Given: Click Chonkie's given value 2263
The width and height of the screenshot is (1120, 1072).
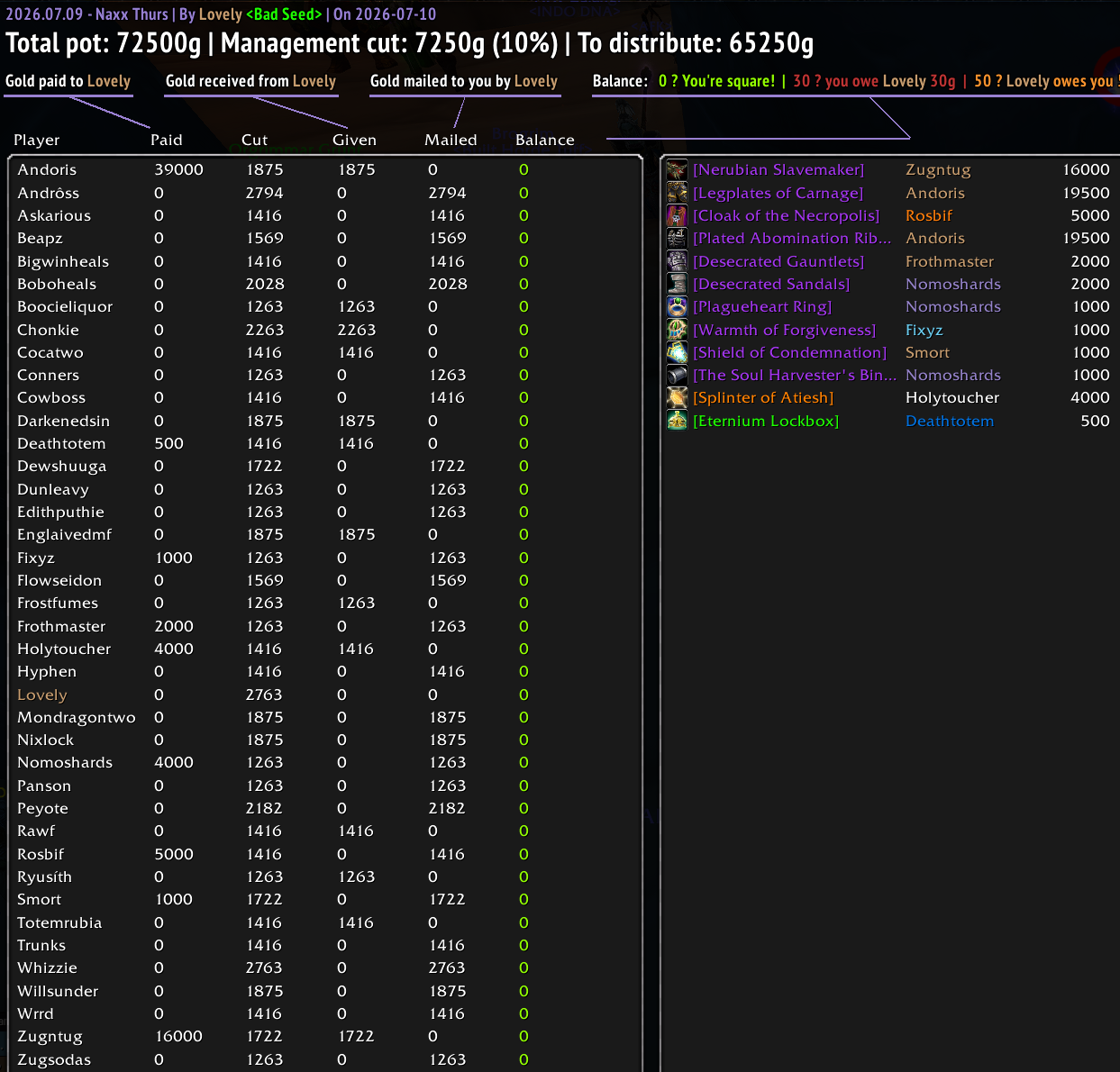Looking at the screenshot, I should coord(356,330).
